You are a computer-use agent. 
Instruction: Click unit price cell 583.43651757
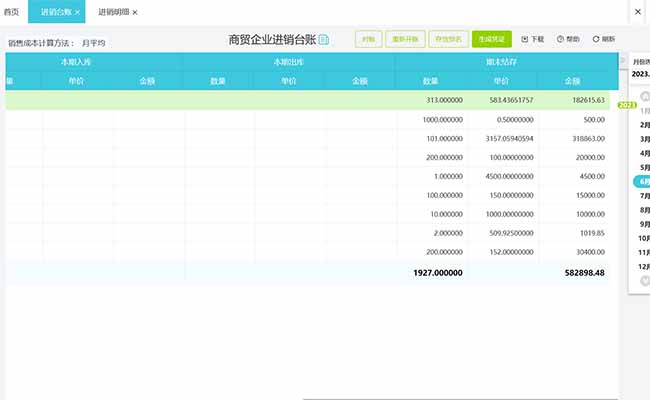click(511, 100)
